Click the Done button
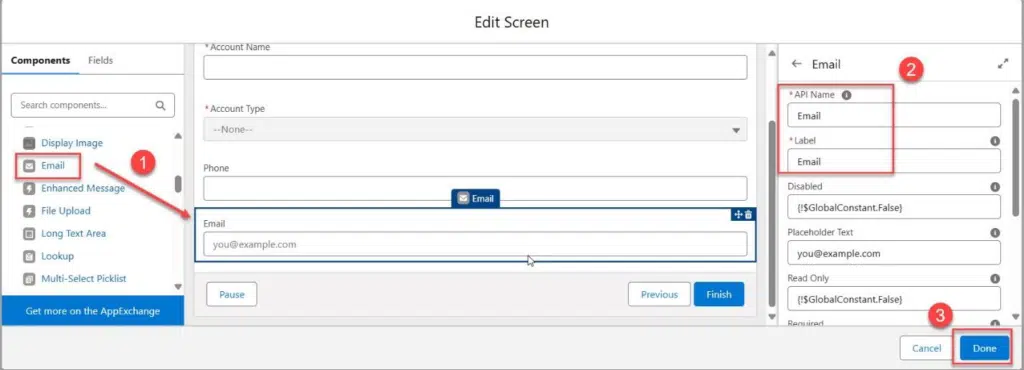 (984, 348)
